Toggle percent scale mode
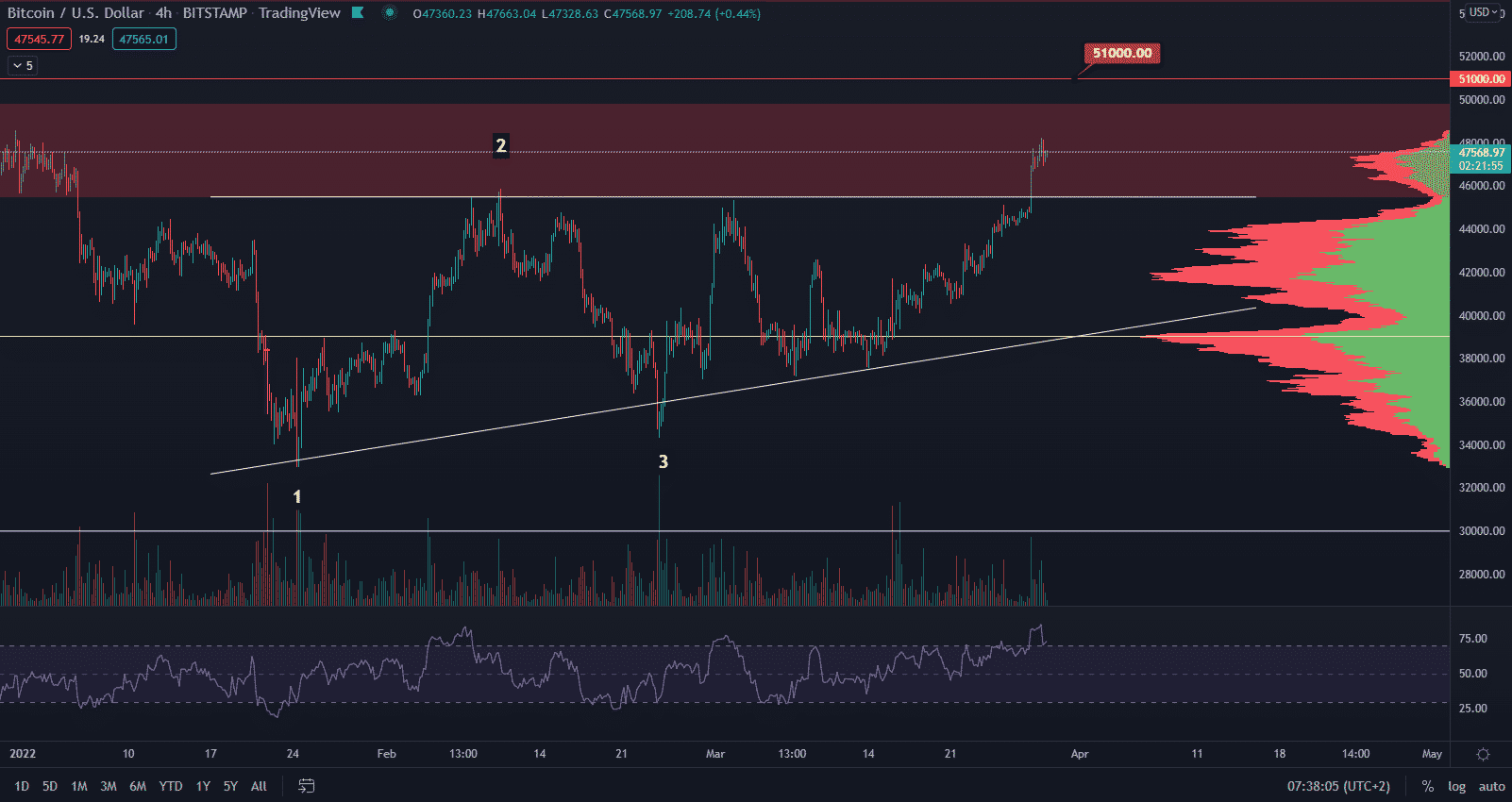The width and height of the screenshot is (1512, 802). pyautogui.click(x=1428, y=786)
